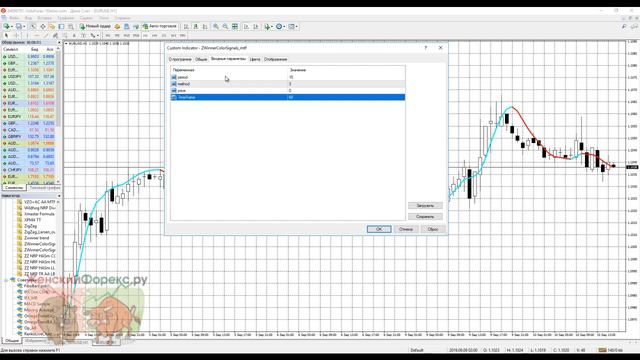Tile chart windows icon
Screen dimensions: 640x360
[235, 26]
